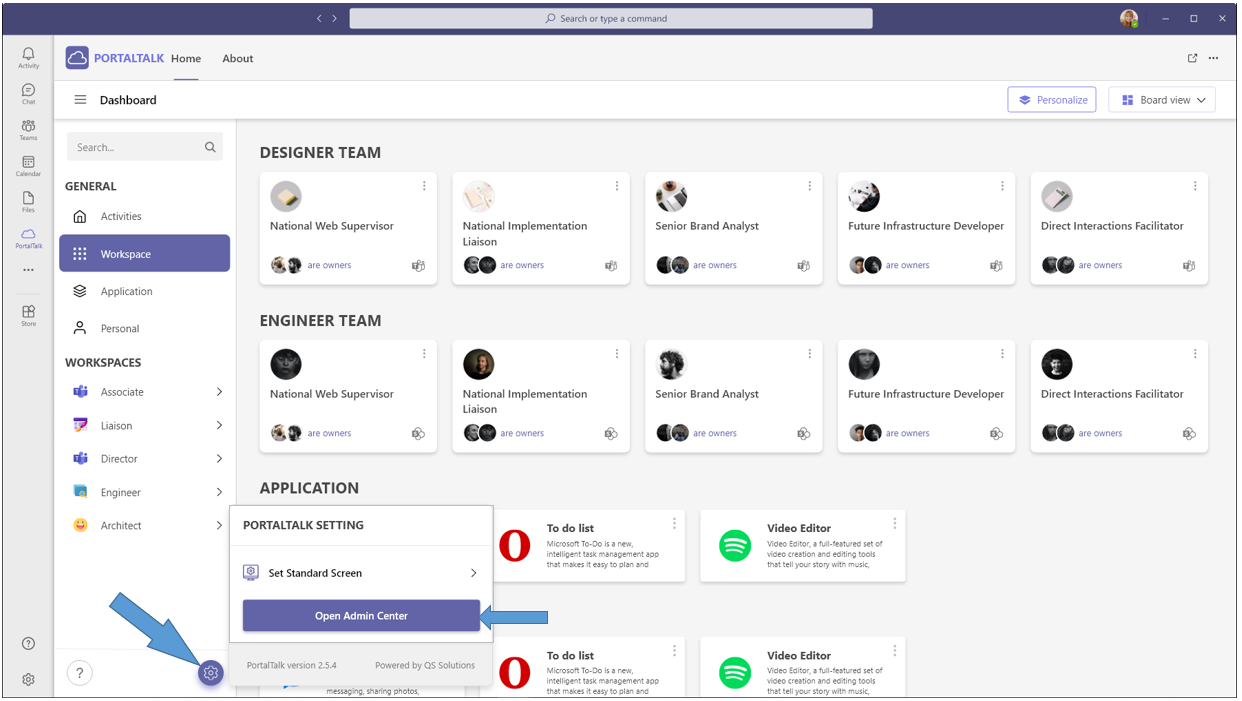The width and height of the screenshot is (1242, 701).
Task: Click the pop-out app icon at top right
Action: pos(1192,58)
